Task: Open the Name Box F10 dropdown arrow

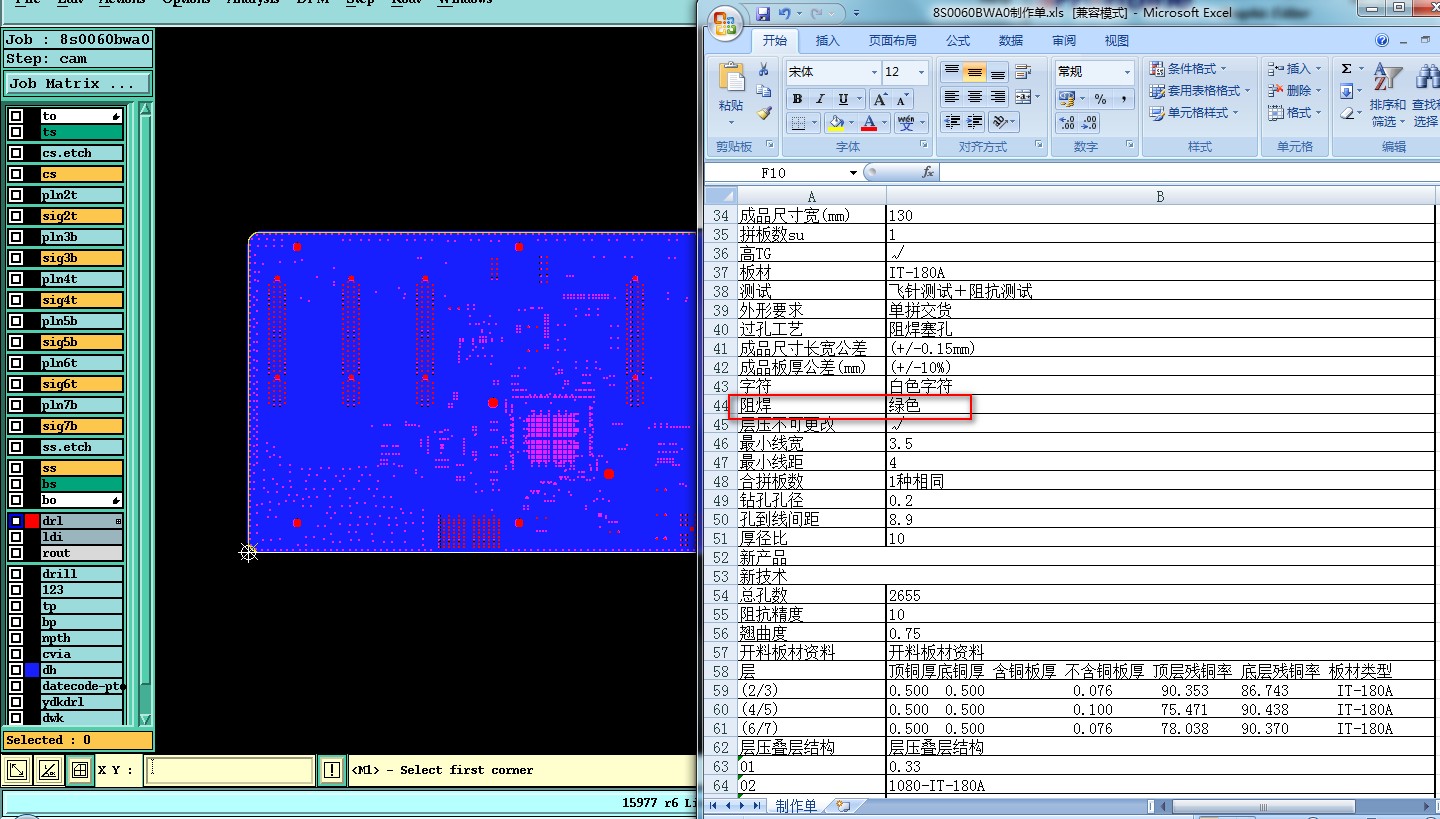Action: pos(853,172)
